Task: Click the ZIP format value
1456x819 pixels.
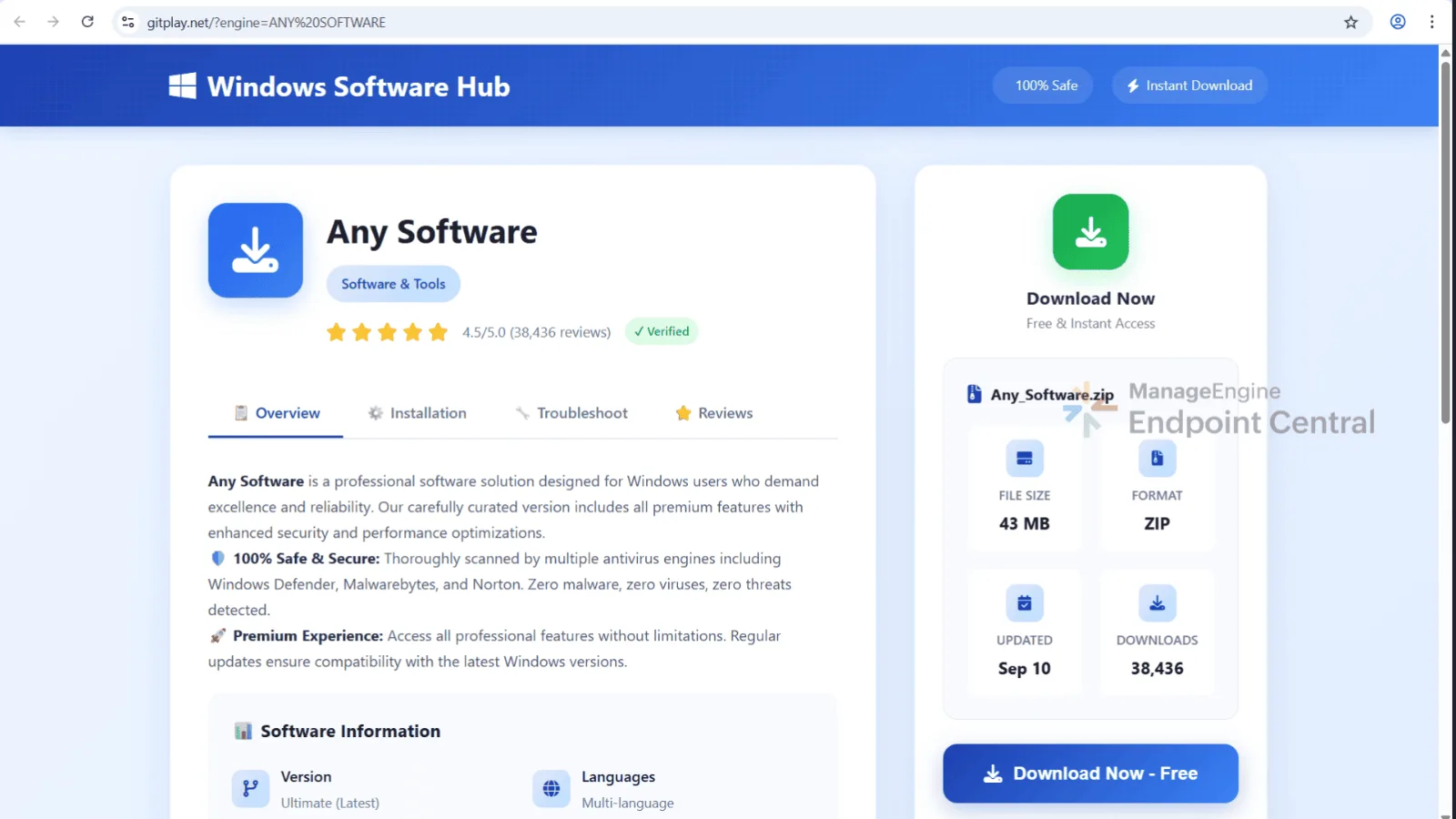Action: [x=1157, y=523]
